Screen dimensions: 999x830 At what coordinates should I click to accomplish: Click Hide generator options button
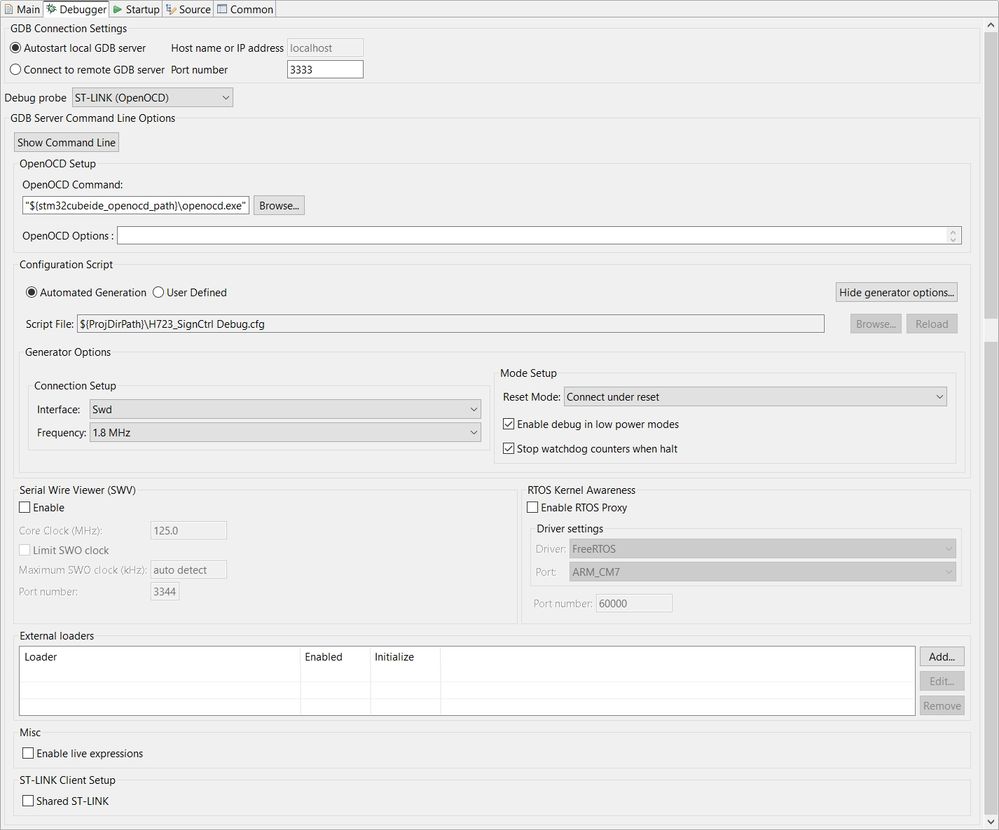point(896,292)
